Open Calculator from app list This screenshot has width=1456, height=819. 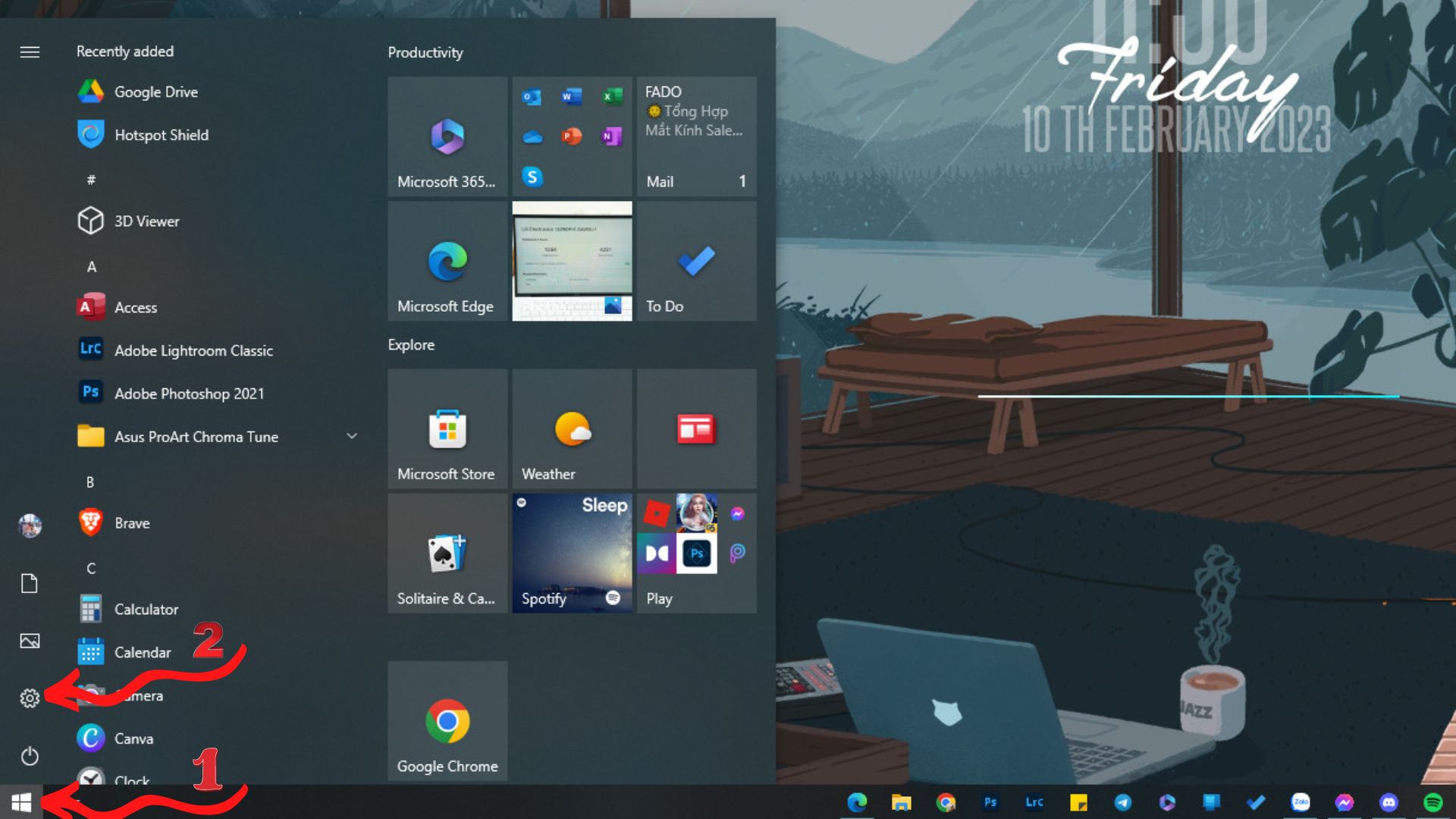[x=216, y=609]
